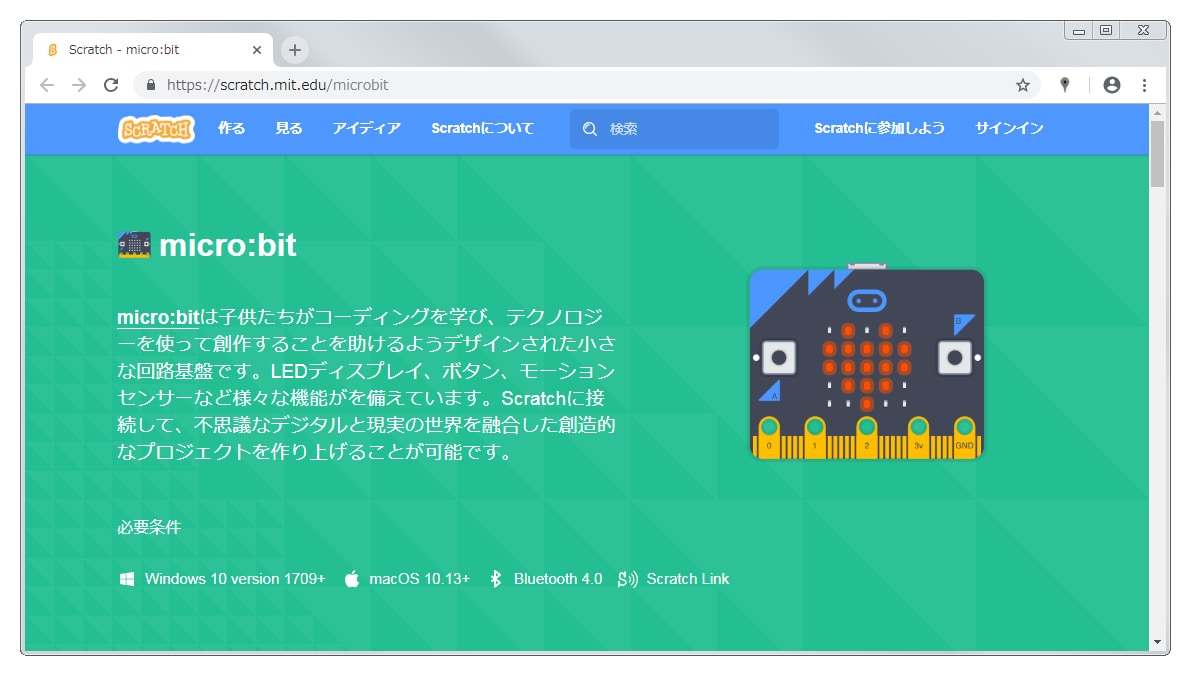Select the Scratch - micro:bit browser tab
Viewport: 1191px width, 676px height.
[152, 50]
